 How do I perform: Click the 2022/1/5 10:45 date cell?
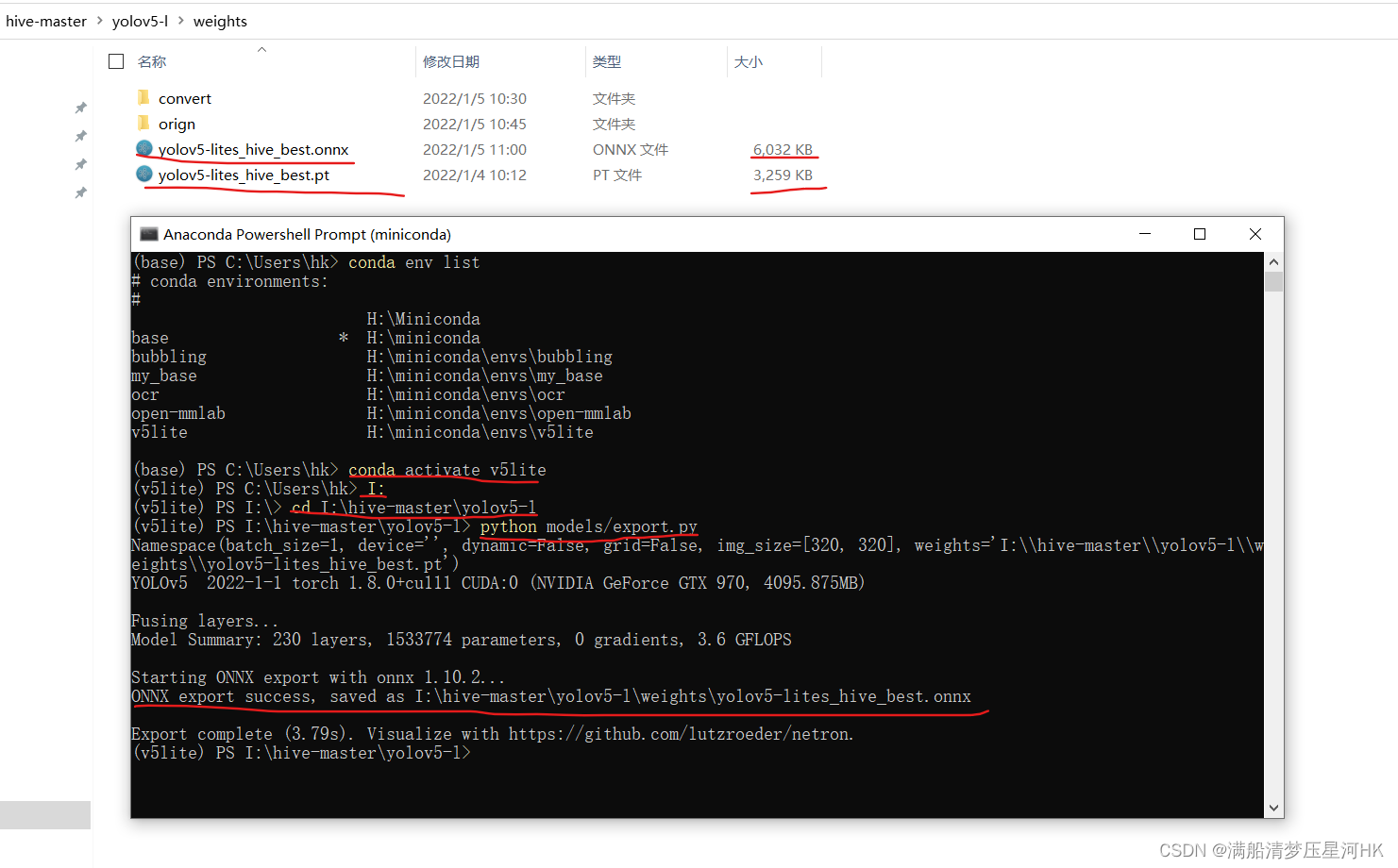coord(475,124)
